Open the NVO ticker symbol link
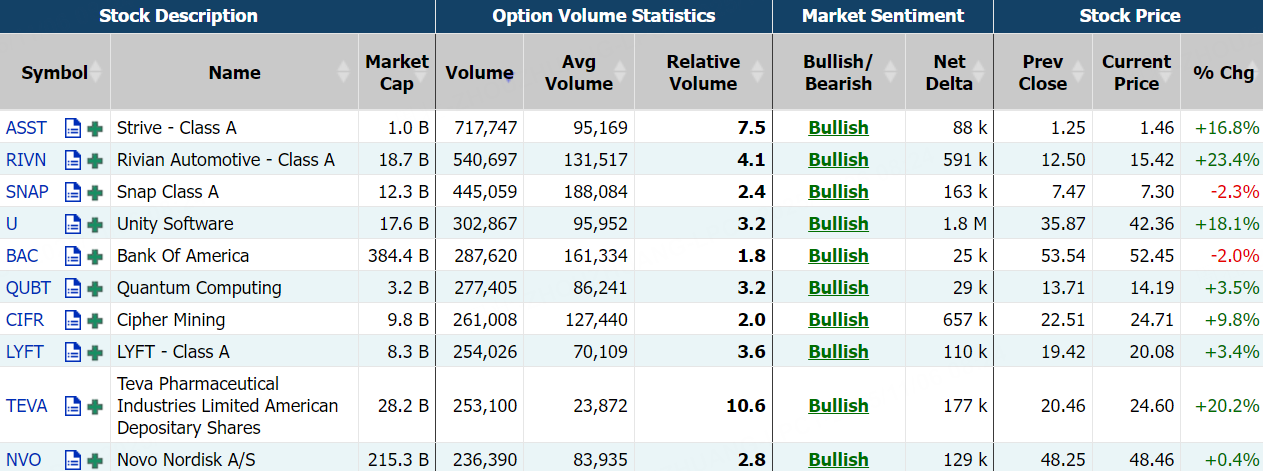Image resolution: width=1263 pixels, height=471 pixels. coord(24,460)
